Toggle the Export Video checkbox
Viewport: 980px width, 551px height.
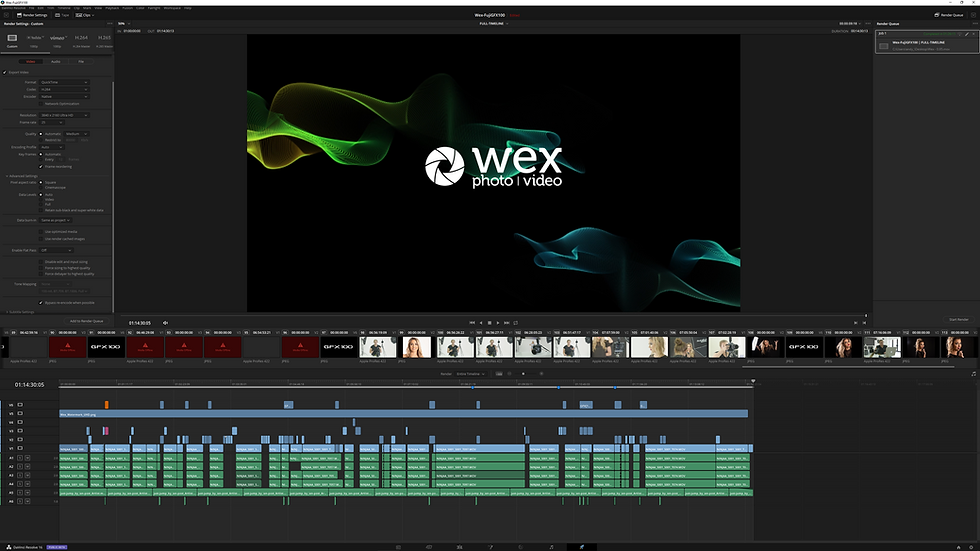pos(5,72)
